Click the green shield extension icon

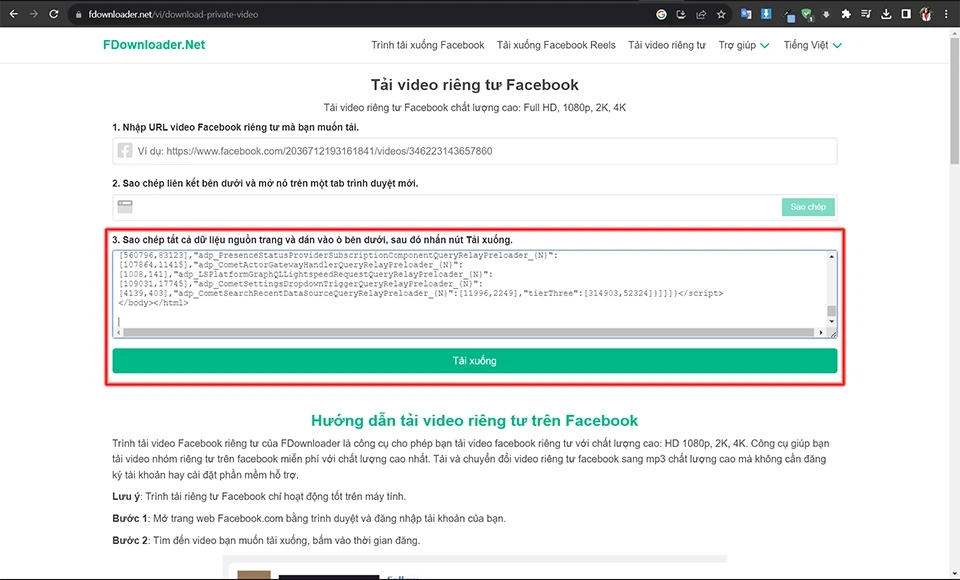pos(806,15)
